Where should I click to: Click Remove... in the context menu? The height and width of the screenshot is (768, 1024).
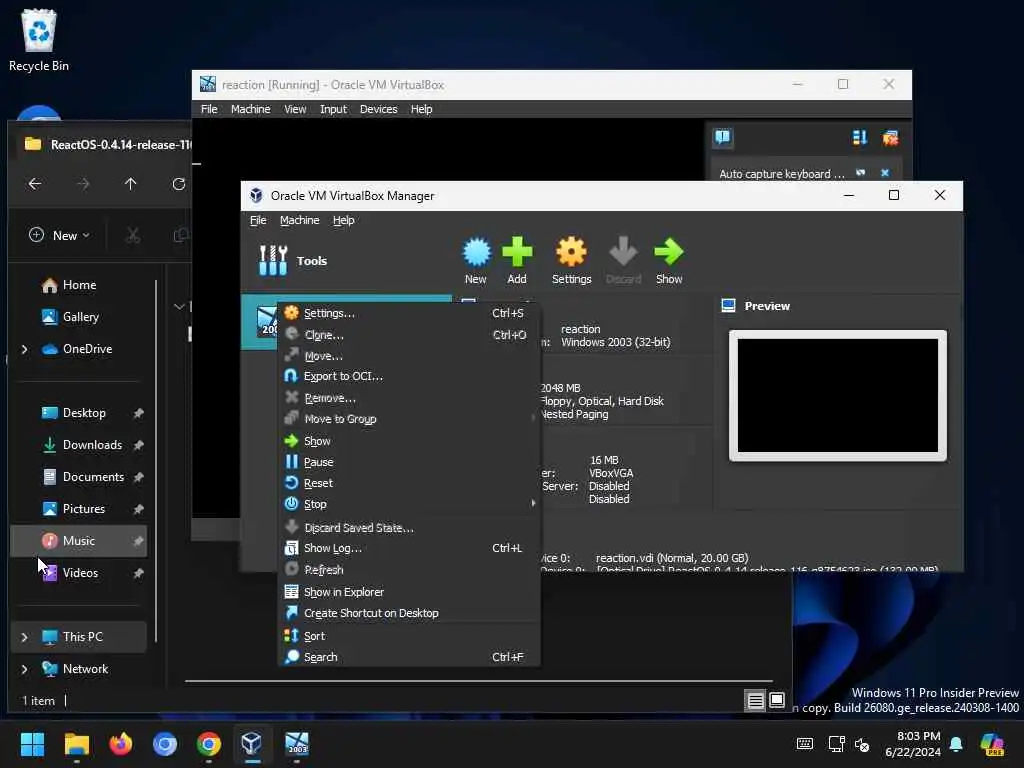[409, 398]
